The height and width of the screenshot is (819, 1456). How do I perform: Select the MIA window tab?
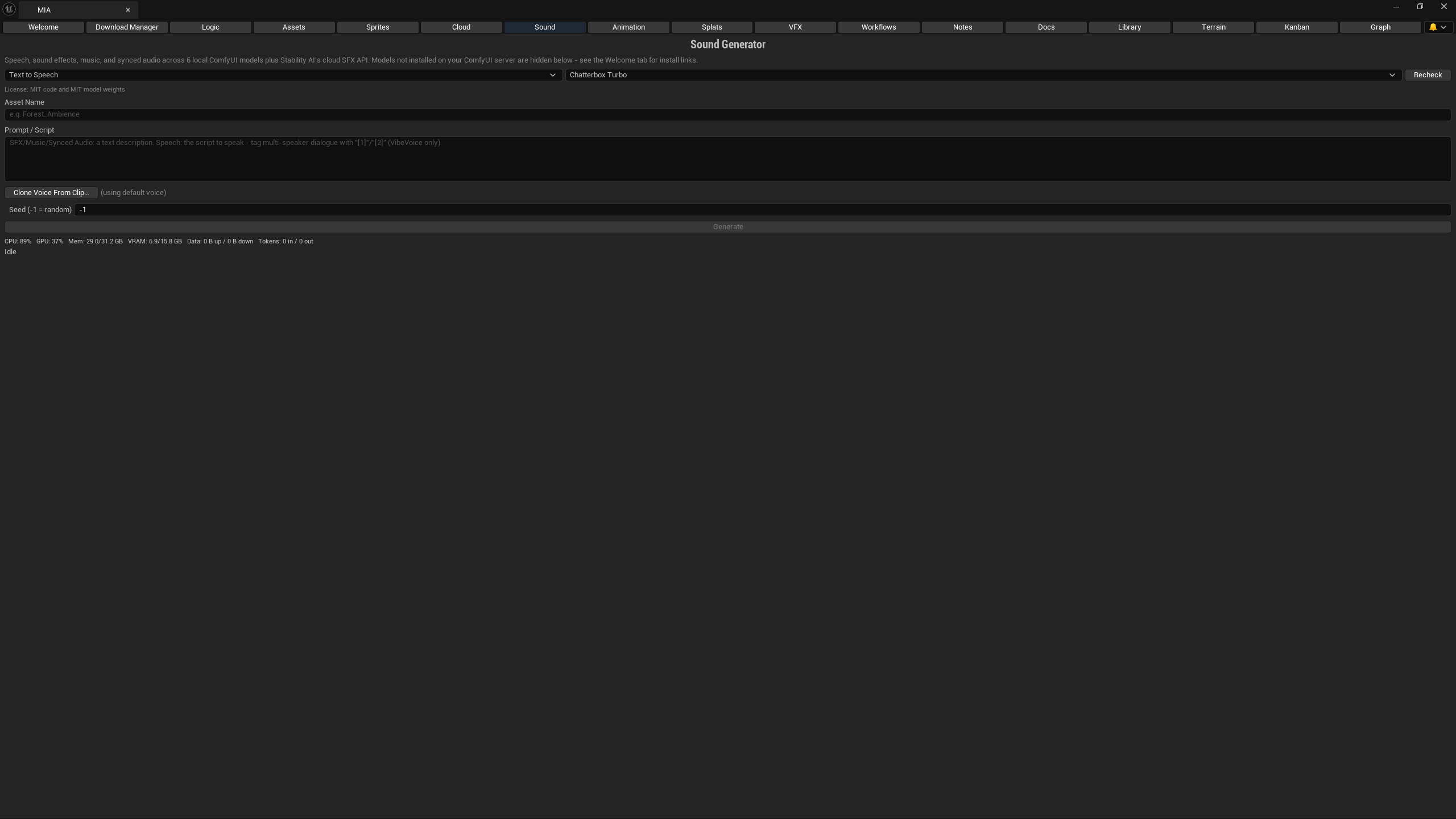[x=78, y=10]
